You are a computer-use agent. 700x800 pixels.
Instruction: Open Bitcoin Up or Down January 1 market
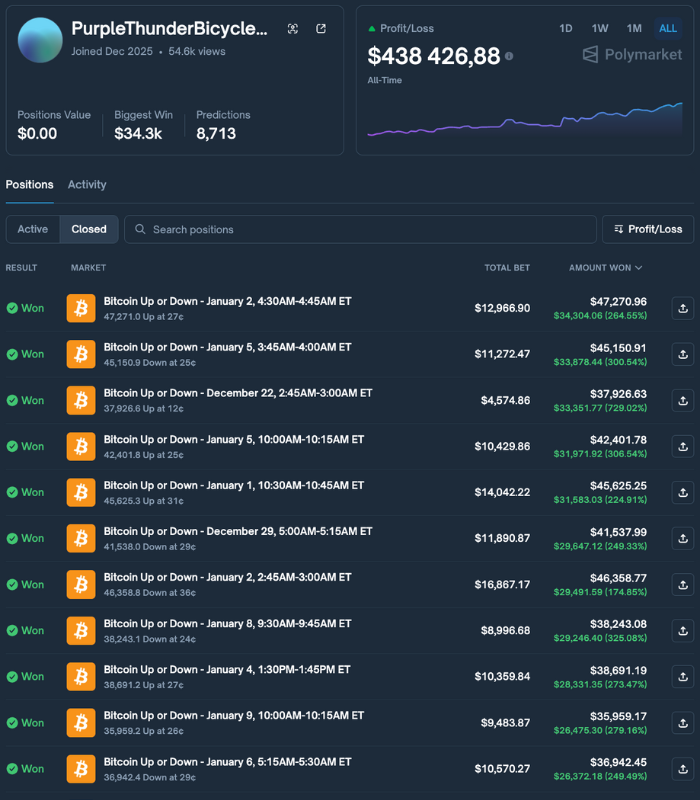[x=234, y=486]
